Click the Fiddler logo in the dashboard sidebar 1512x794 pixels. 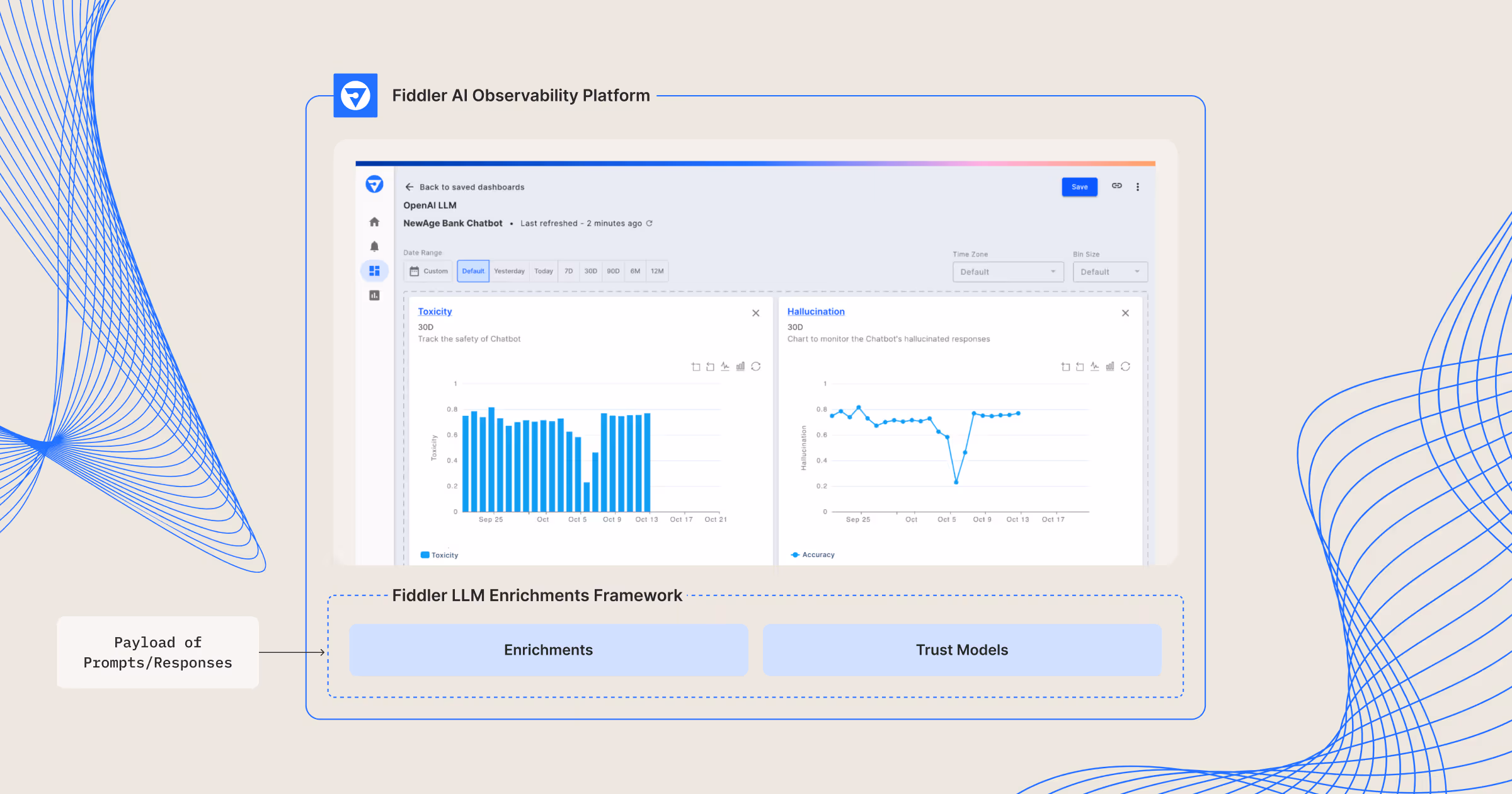(x=374, y=184)
